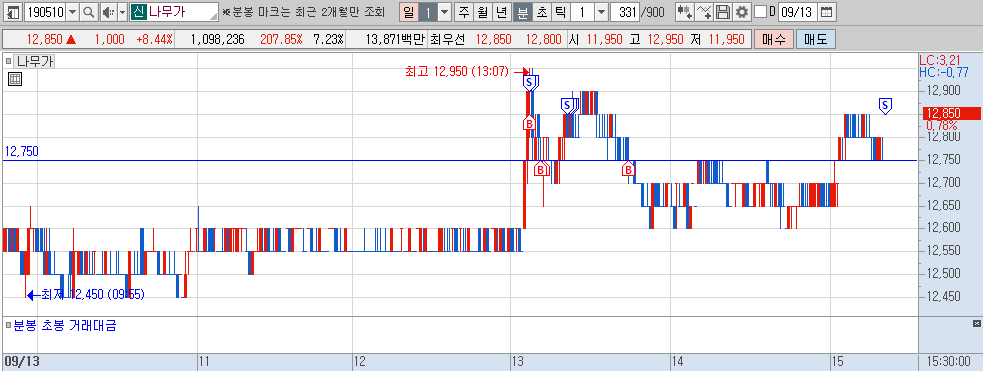Toggle the D checkbox
This screenshot has width=983, height=371.
click(760, 11)
